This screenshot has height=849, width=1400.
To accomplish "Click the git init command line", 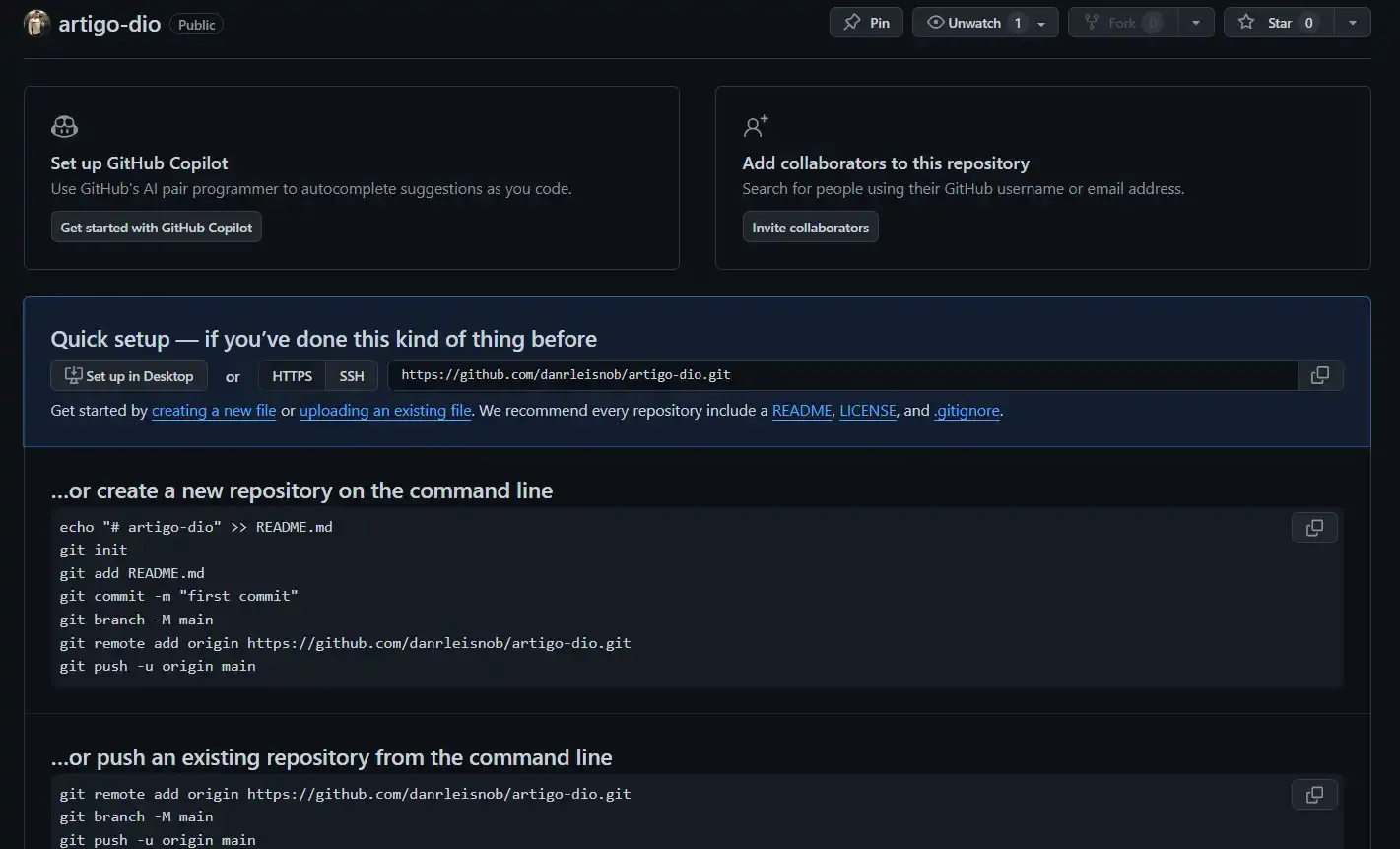I will [x=94, y=550].
